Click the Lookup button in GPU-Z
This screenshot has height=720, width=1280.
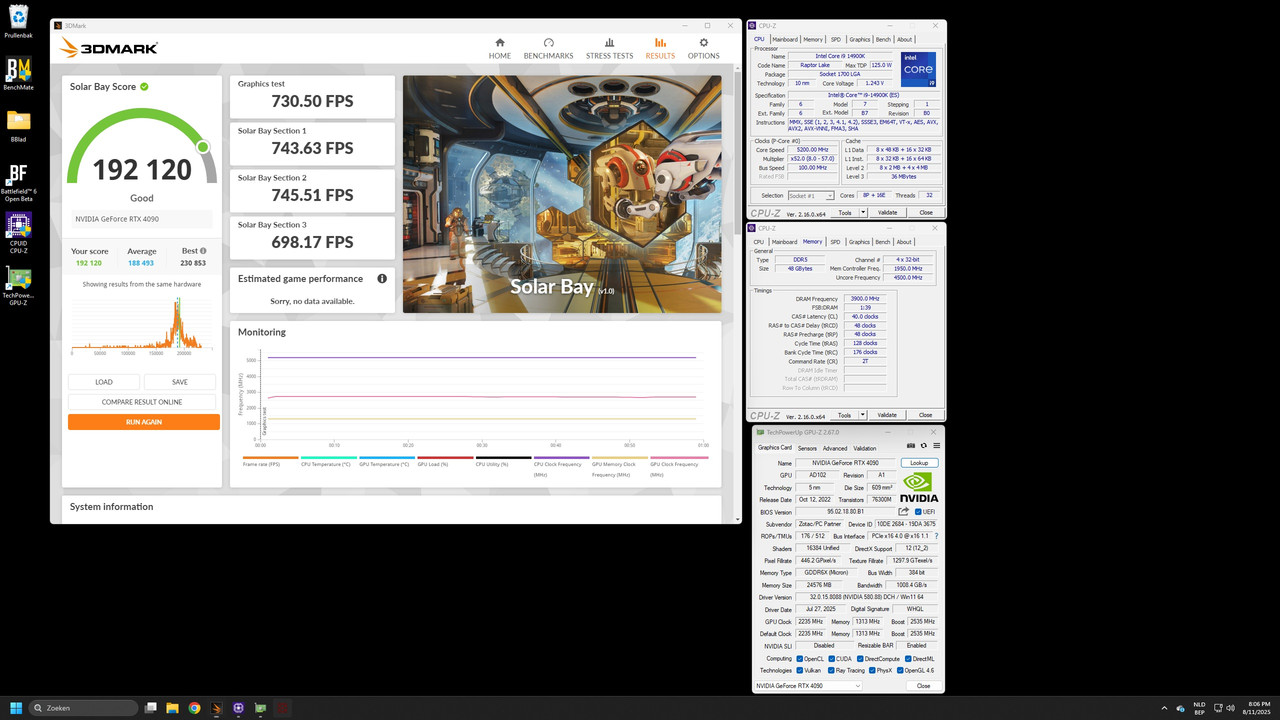coord(919,463)
